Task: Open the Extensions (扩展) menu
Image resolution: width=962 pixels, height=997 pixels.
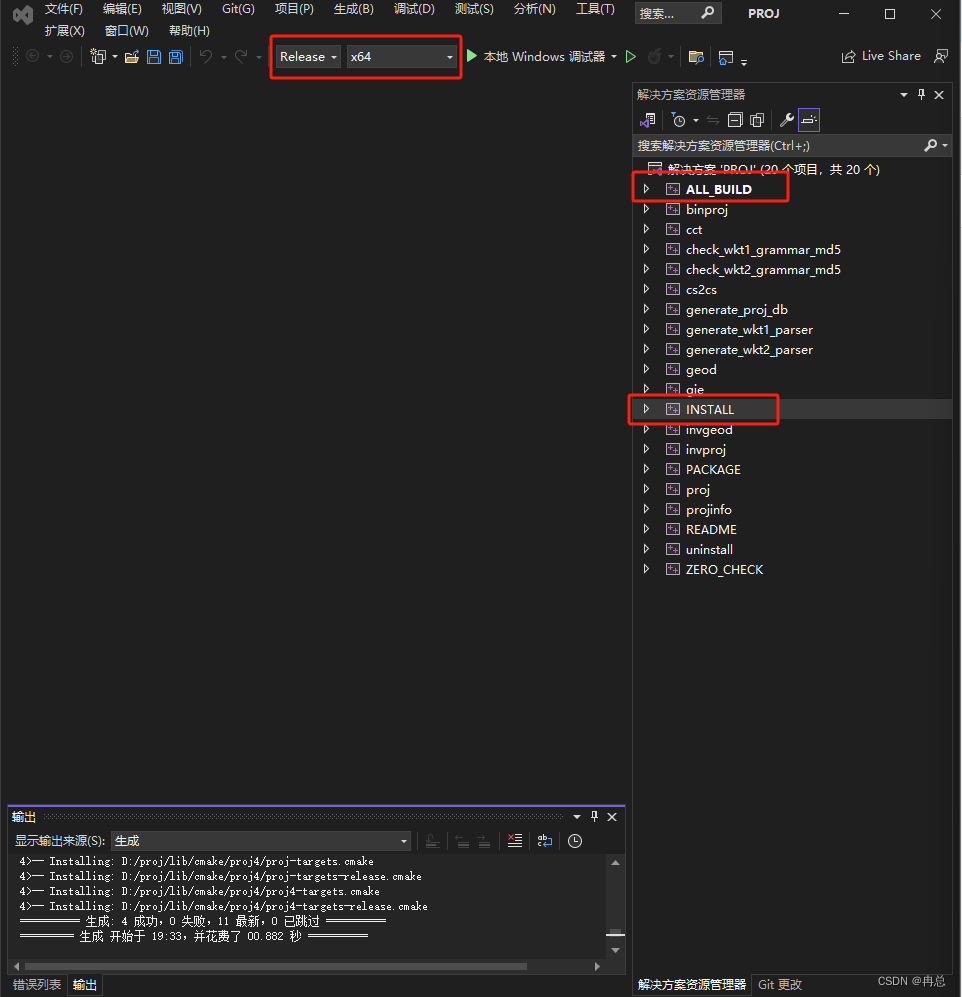Action: coord(64,31)
